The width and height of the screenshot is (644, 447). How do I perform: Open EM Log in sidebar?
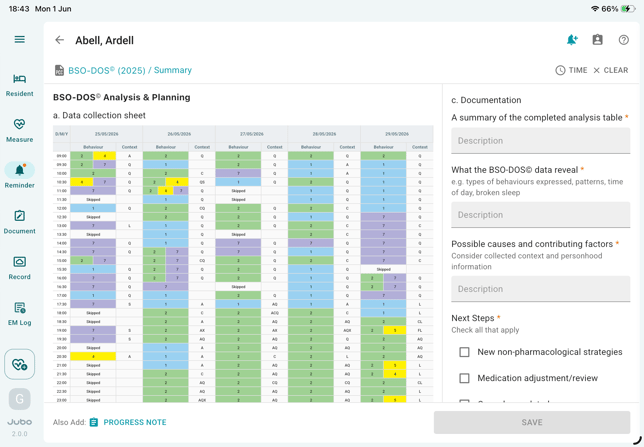pos(19,314)
